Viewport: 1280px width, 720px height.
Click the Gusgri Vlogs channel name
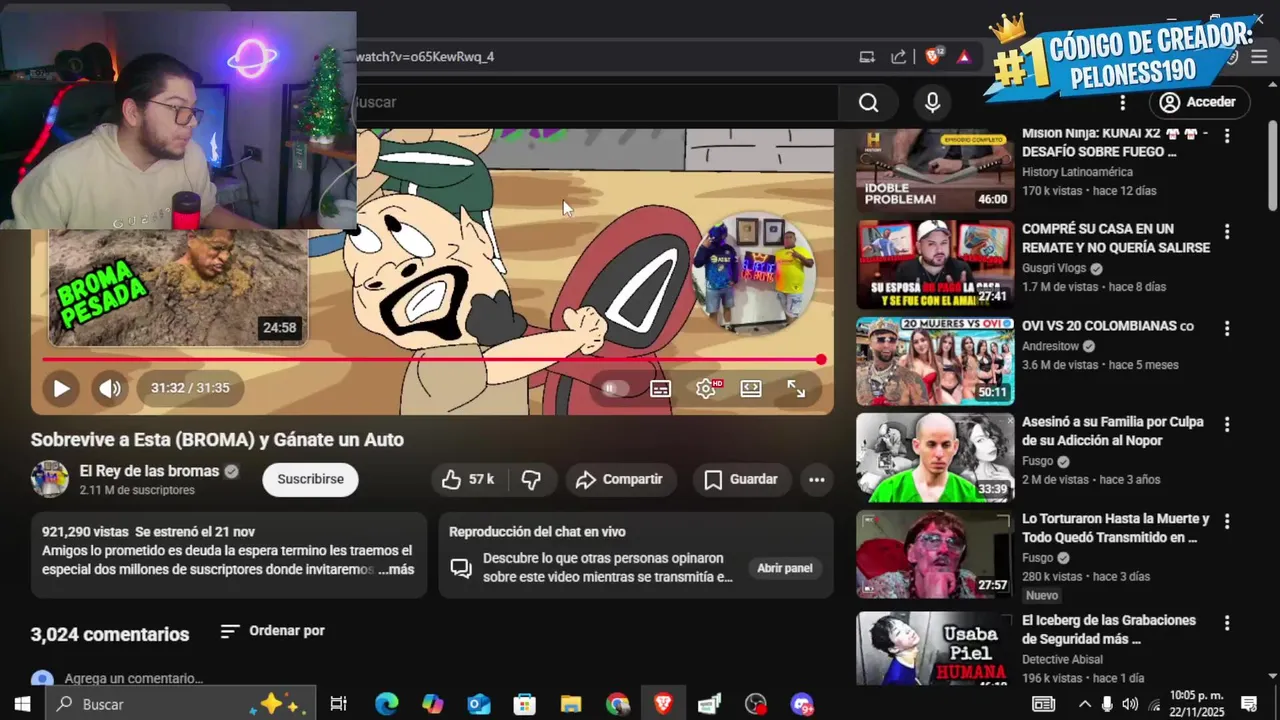pos(1053,269)
